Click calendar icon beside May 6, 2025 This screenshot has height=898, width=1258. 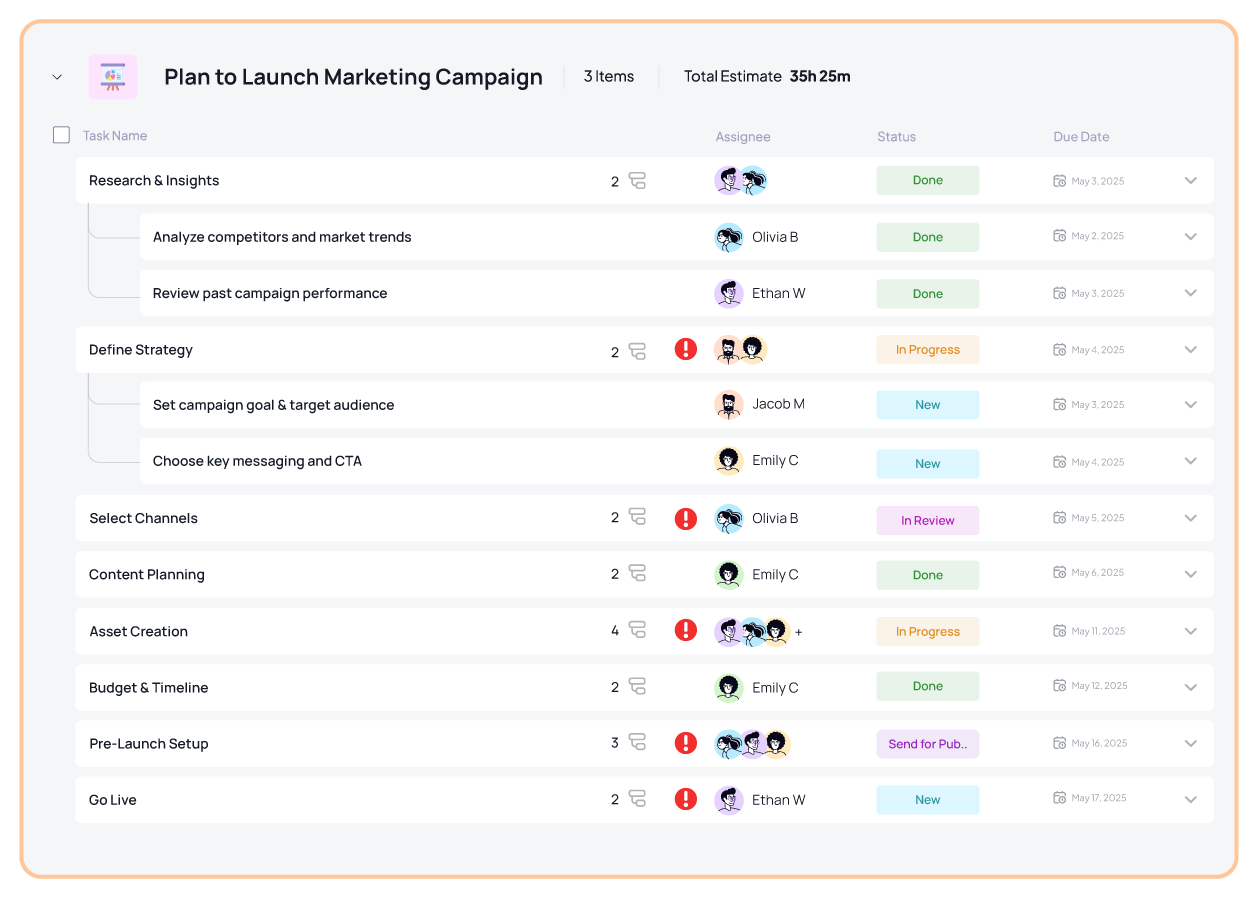pos(1060,573)
